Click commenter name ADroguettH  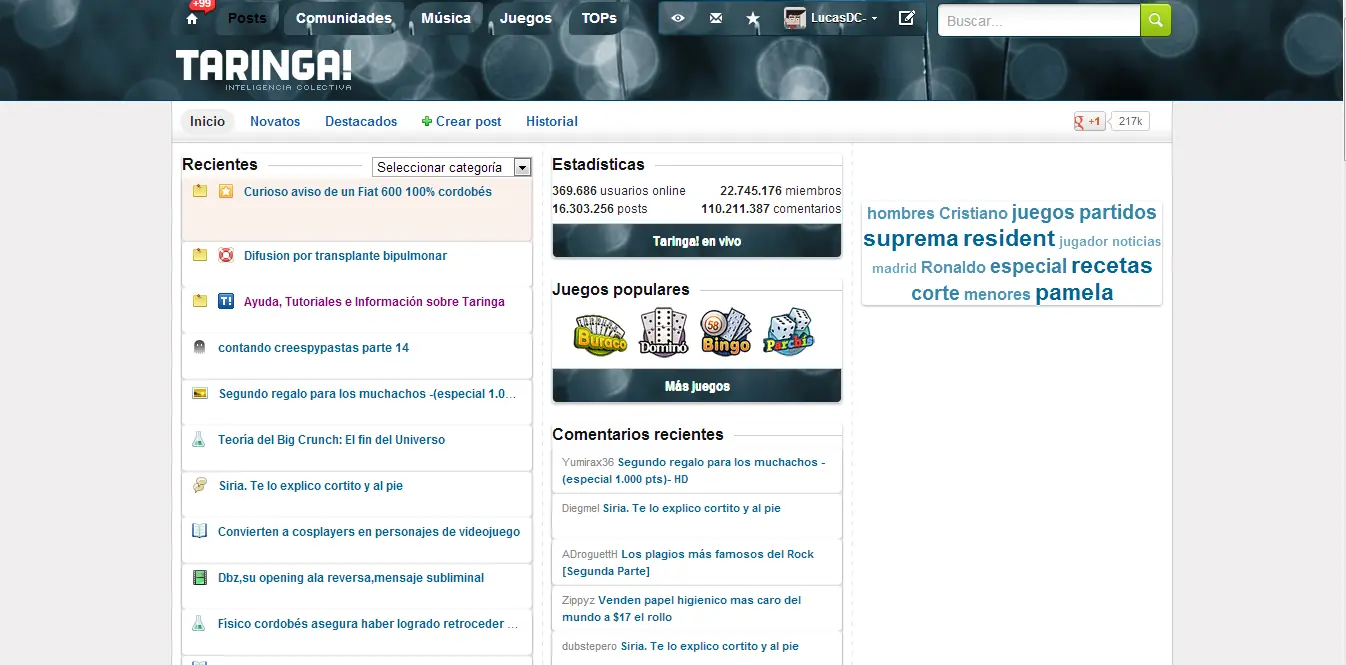(x=590, y=554)
